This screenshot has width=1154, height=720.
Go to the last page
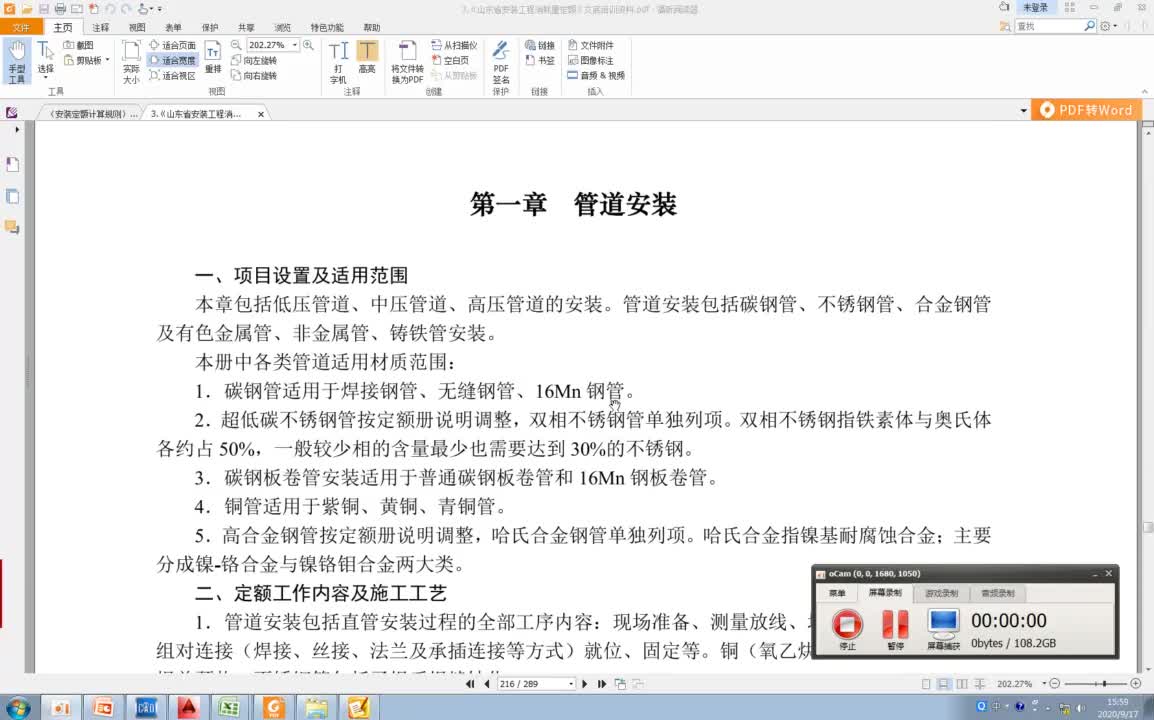(602, 684)
